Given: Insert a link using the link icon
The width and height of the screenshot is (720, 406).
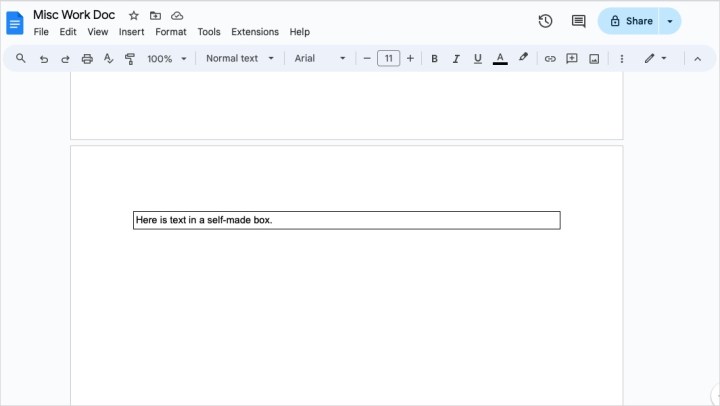Looking at the screenshot, I should point(549,59).
